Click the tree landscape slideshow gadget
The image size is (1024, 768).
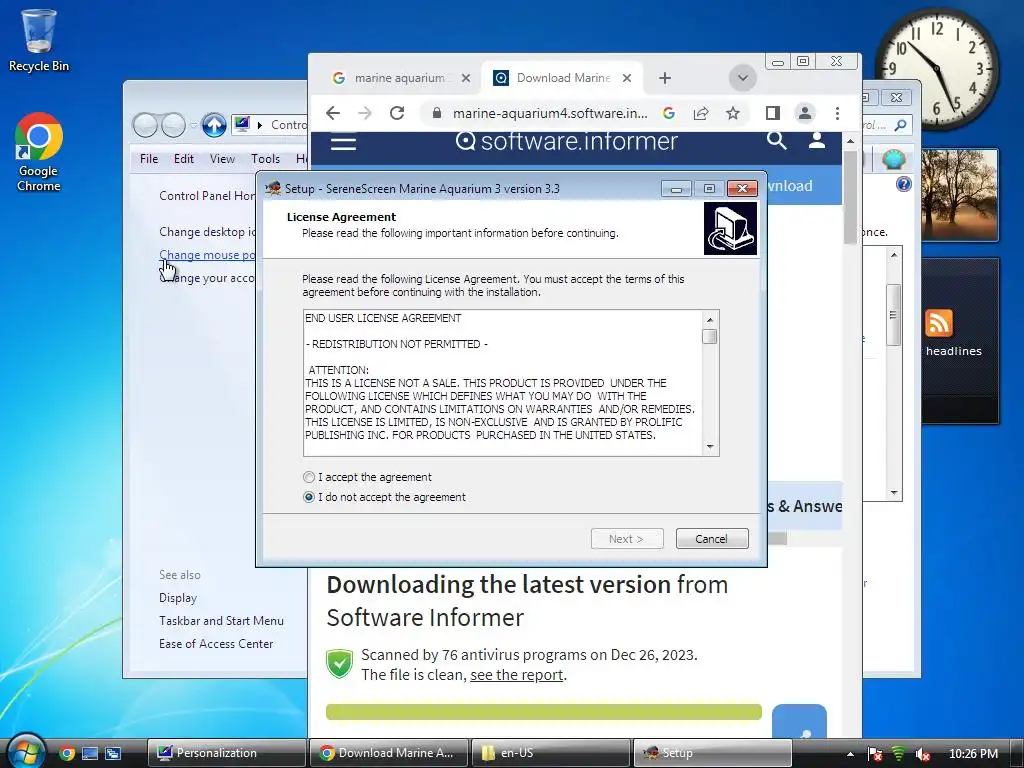tap(959, 194)
